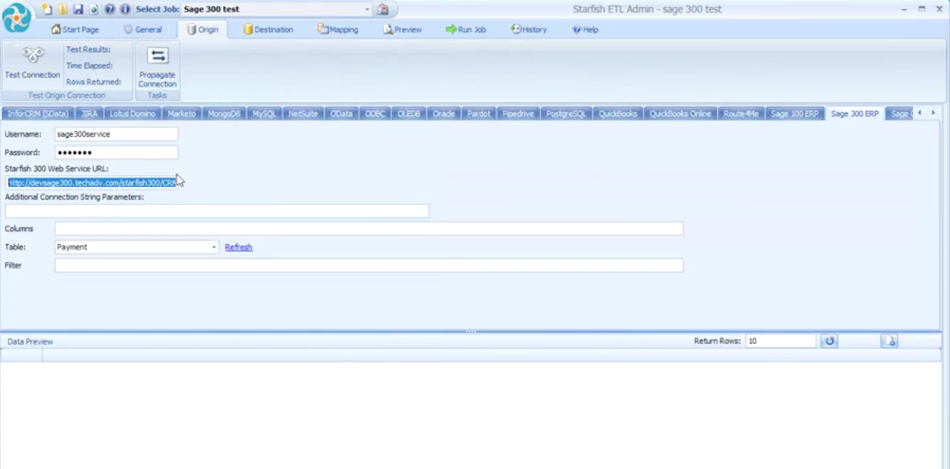Viewport: 950px width, 469px height.
Task: Click the Refresh link next to Table
Action: point(239,247)
